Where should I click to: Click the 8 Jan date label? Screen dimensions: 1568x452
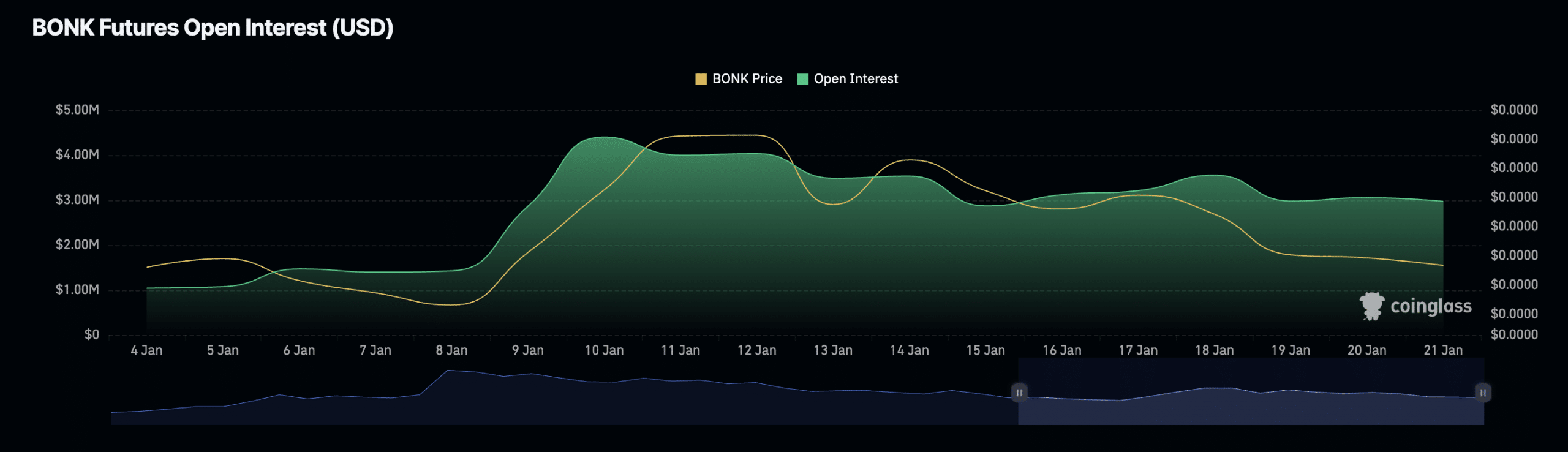click(x=451, y=350)
